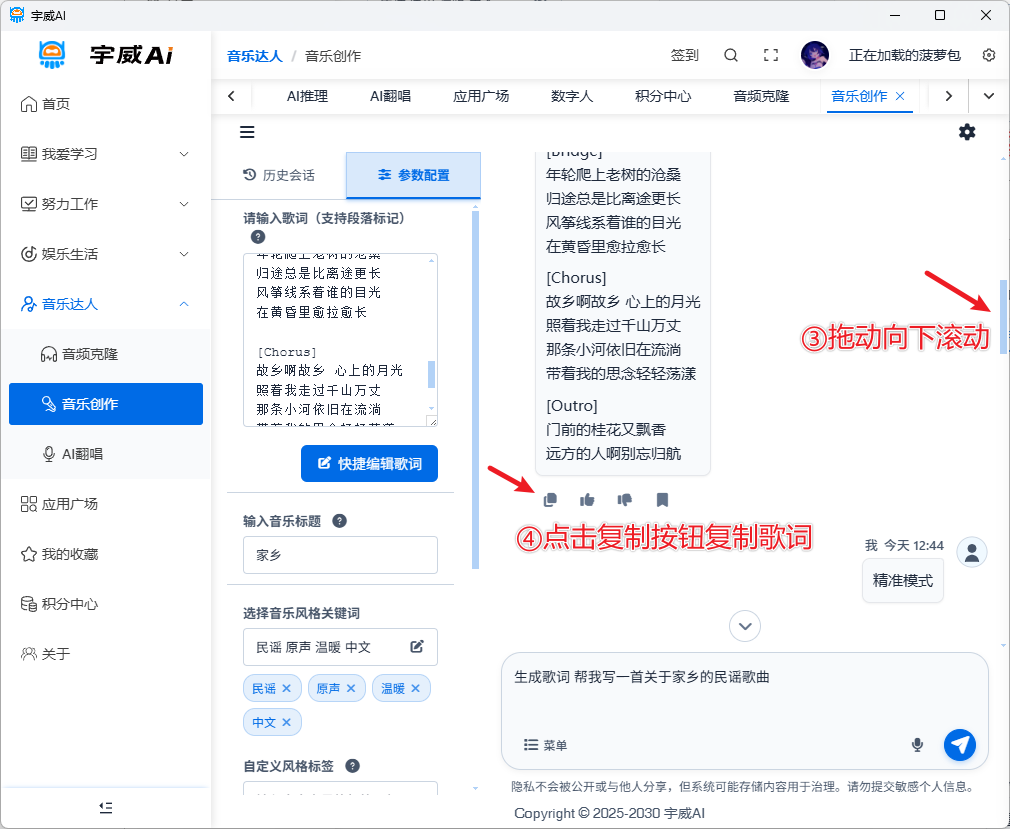Open the 音频克隆 tab
Viewport: 1010px width, 829px height.
click(761, 96)
